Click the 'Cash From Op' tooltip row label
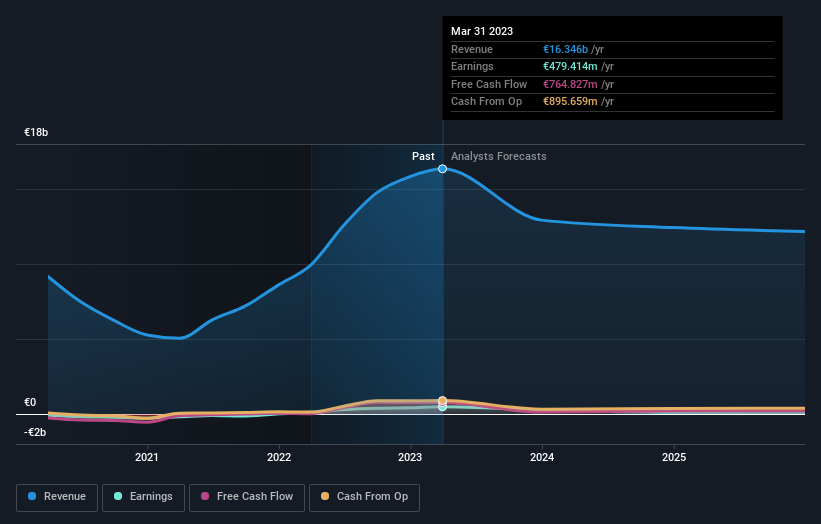Screen dimensions: 821x524 click(x=486, y=102)
